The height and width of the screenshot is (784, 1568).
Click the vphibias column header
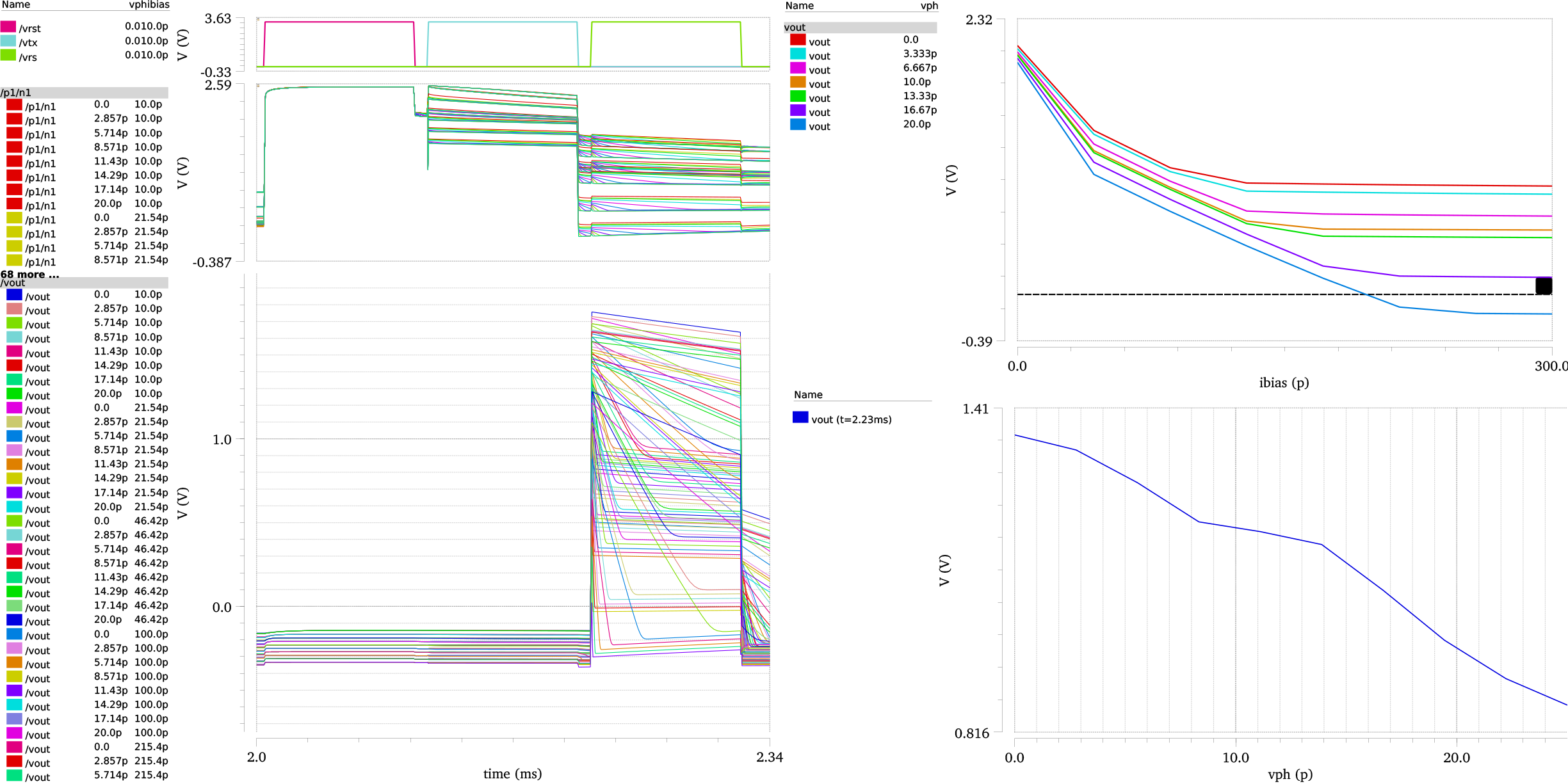(149, 4)
